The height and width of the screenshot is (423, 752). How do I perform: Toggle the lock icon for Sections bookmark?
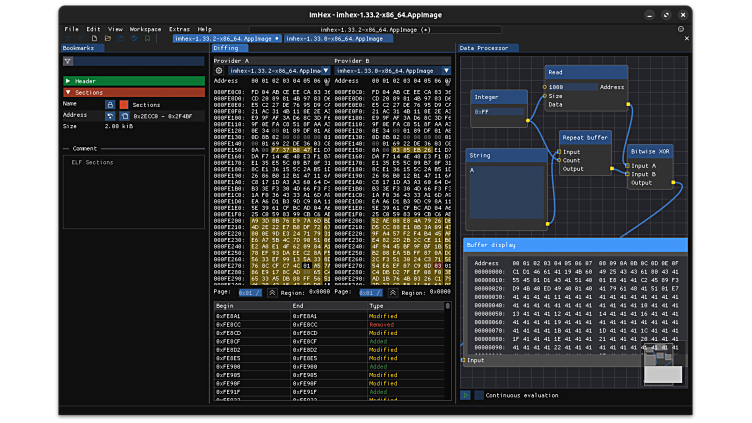pos(110,104)
